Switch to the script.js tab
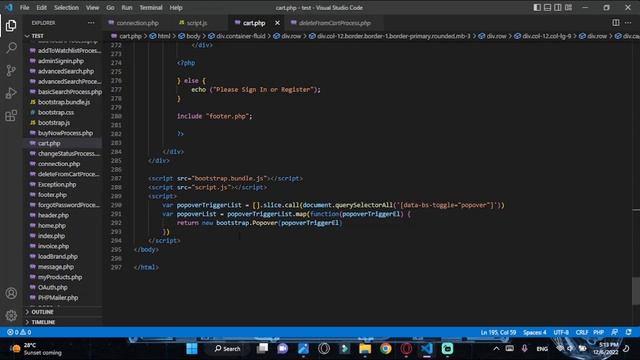Viewport: 640px width, 360px height. coord(197,23)
